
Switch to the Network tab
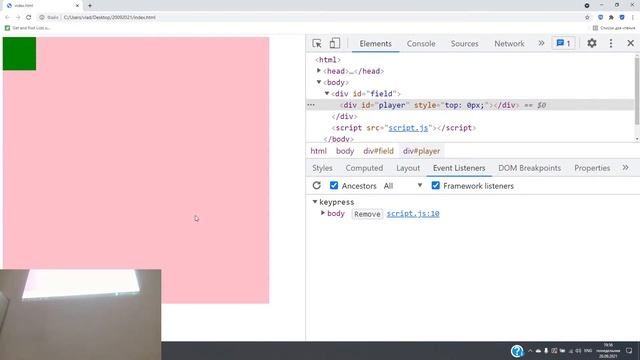tap(509, 43)
